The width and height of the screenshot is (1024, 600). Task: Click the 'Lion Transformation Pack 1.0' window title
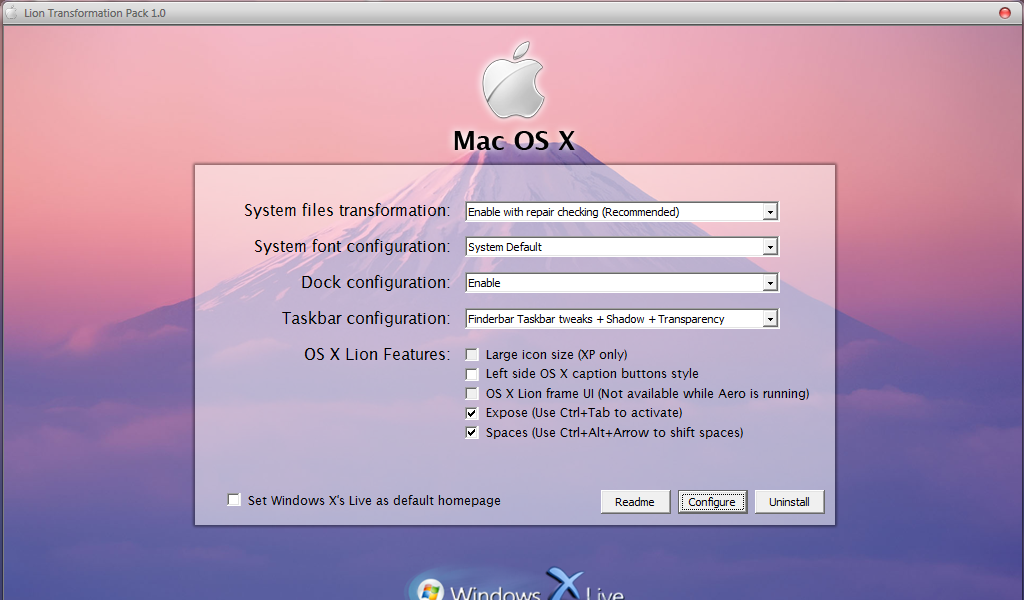95,13
